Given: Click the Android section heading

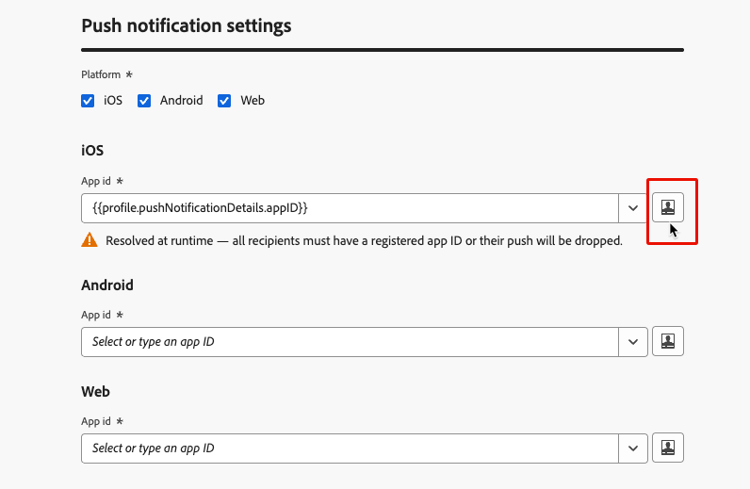Looking at the screenshot, I should coord(107,285).
